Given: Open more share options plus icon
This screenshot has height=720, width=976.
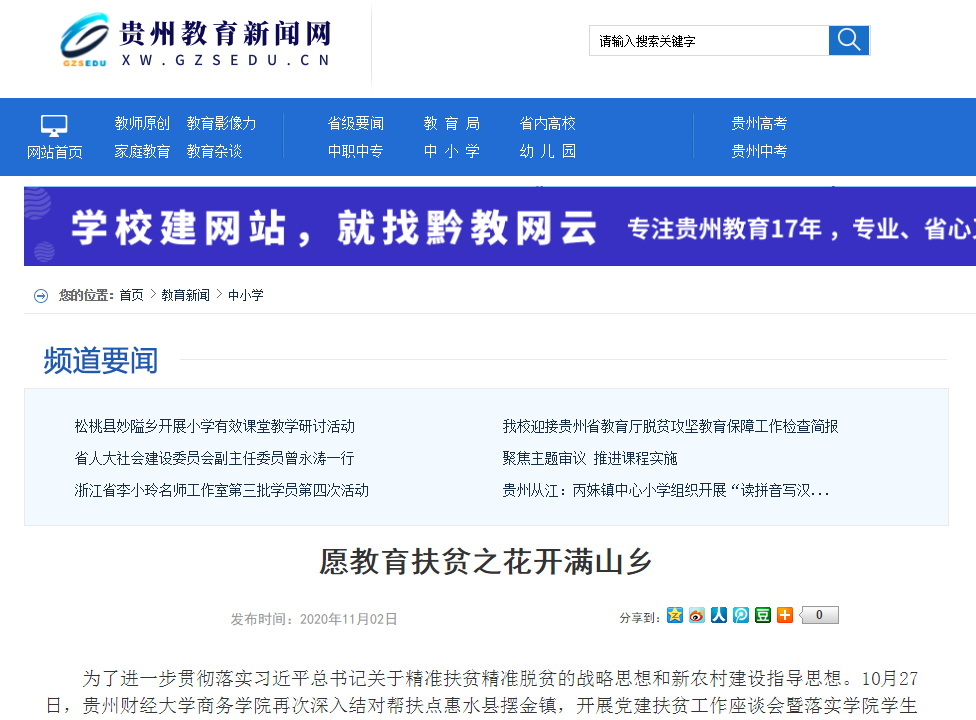Looking at the screenshot, I should coord(785,615).
